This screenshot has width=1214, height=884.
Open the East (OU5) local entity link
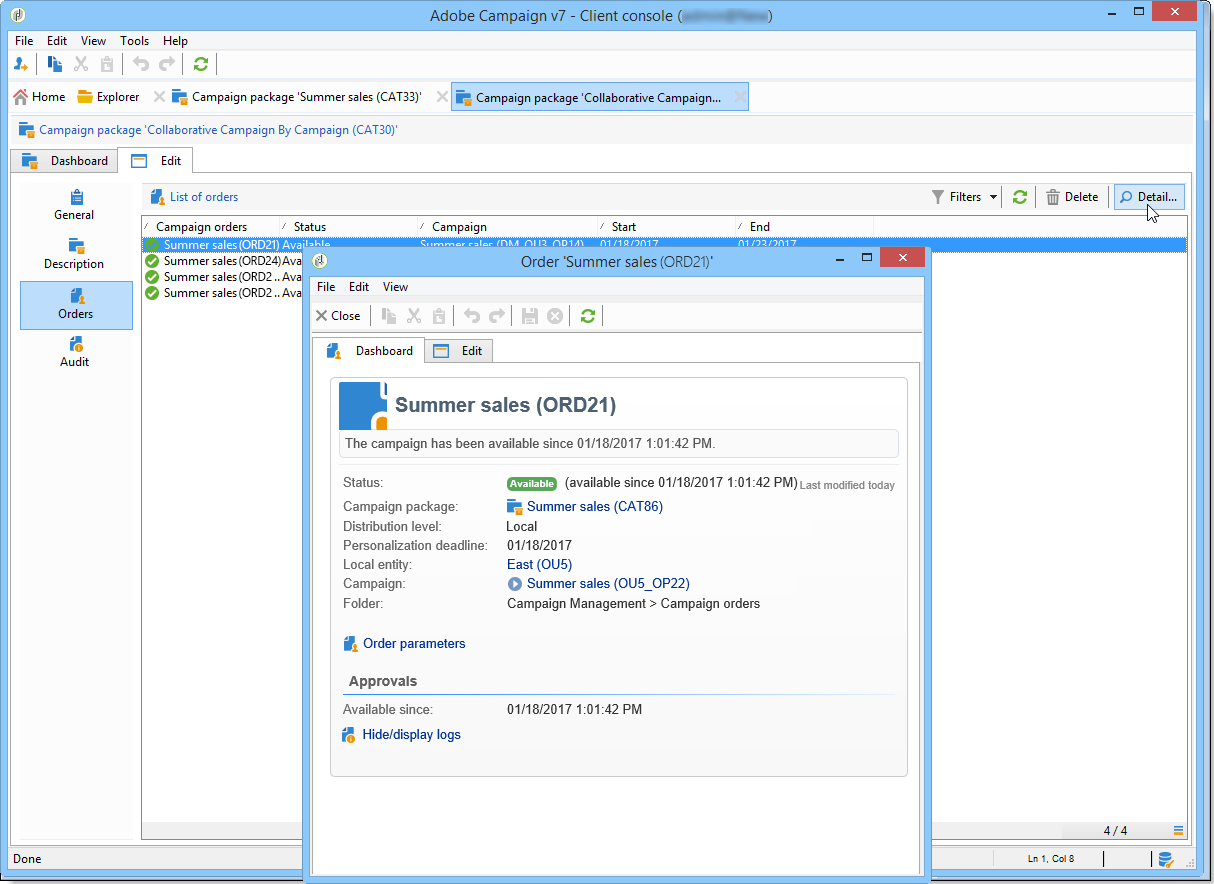[539, 565]
